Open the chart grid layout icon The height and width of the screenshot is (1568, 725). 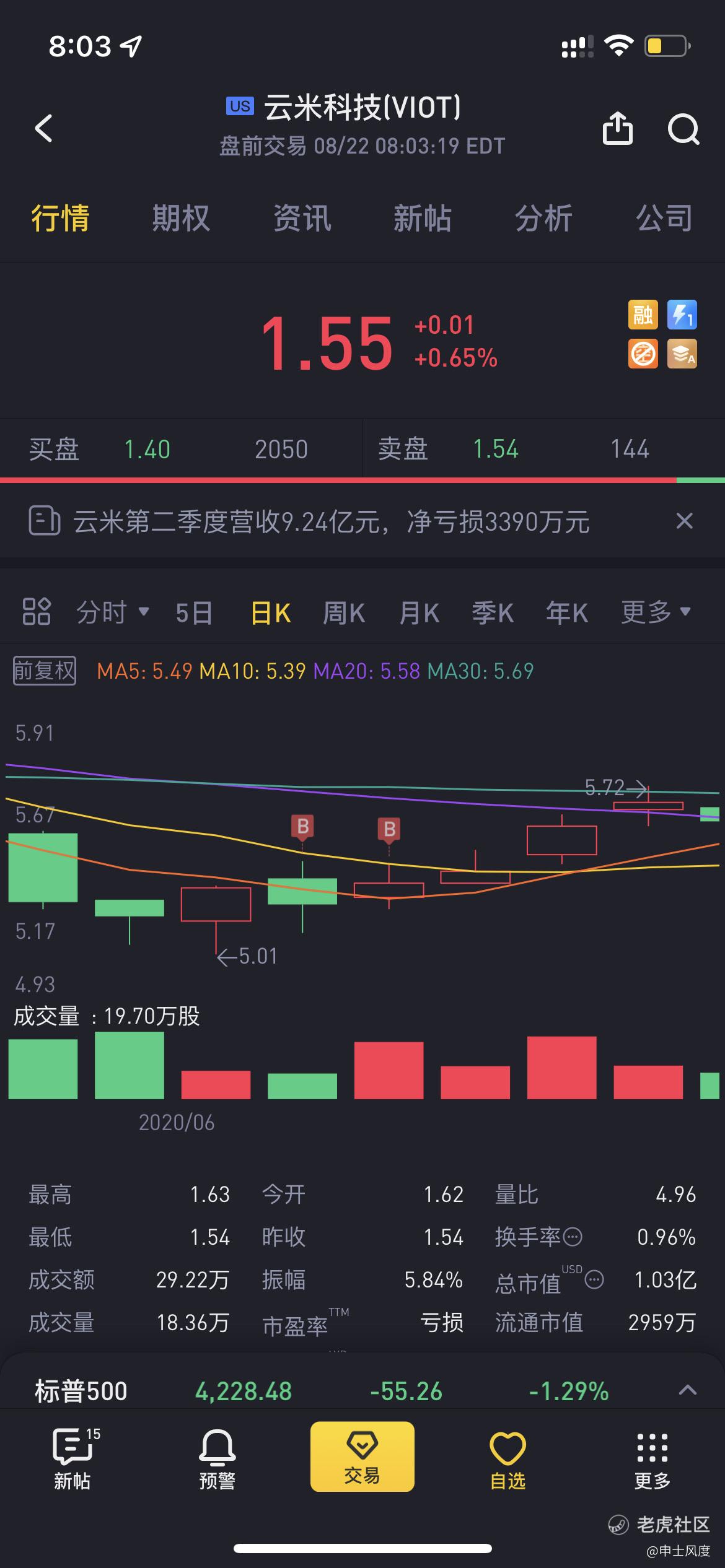[x=37, y=612]
